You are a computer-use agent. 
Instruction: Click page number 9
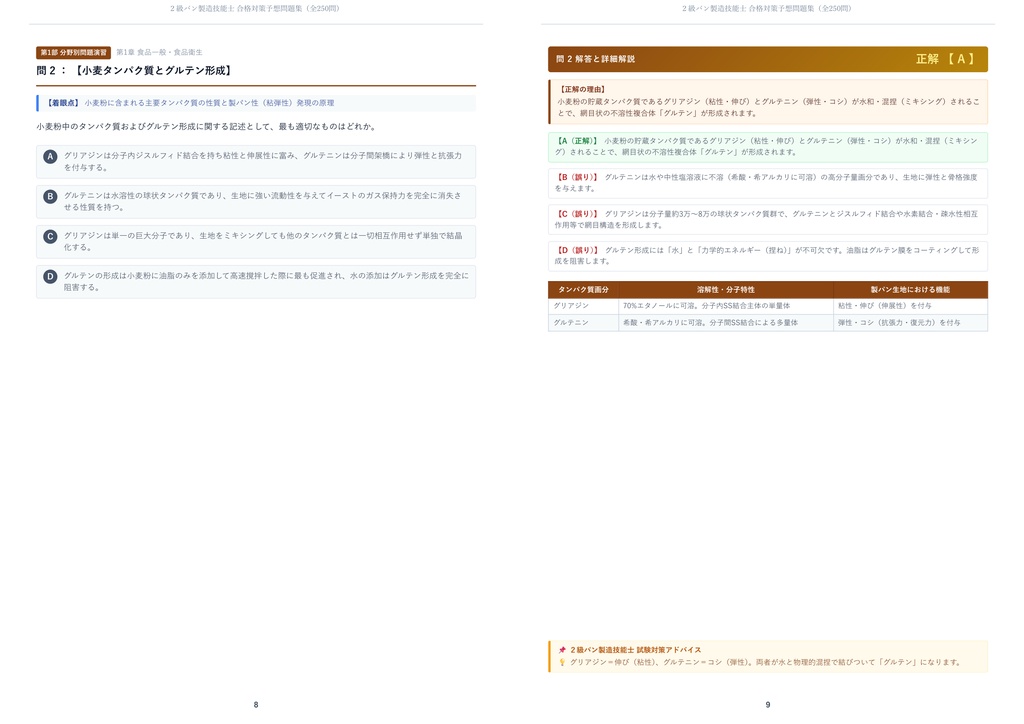[x=768, y=705]
